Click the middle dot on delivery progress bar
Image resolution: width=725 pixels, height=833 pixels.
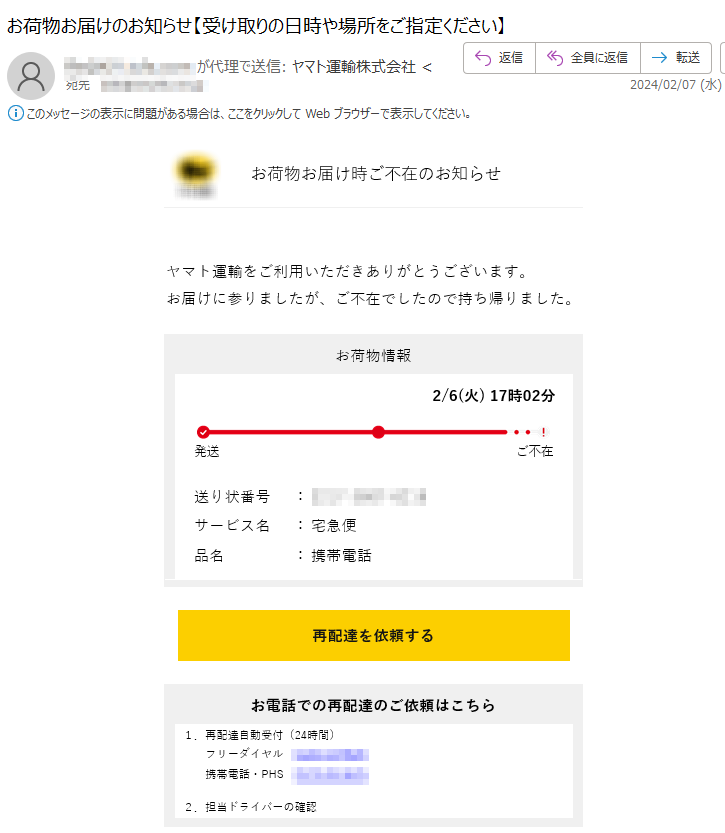tap(378, 432)
